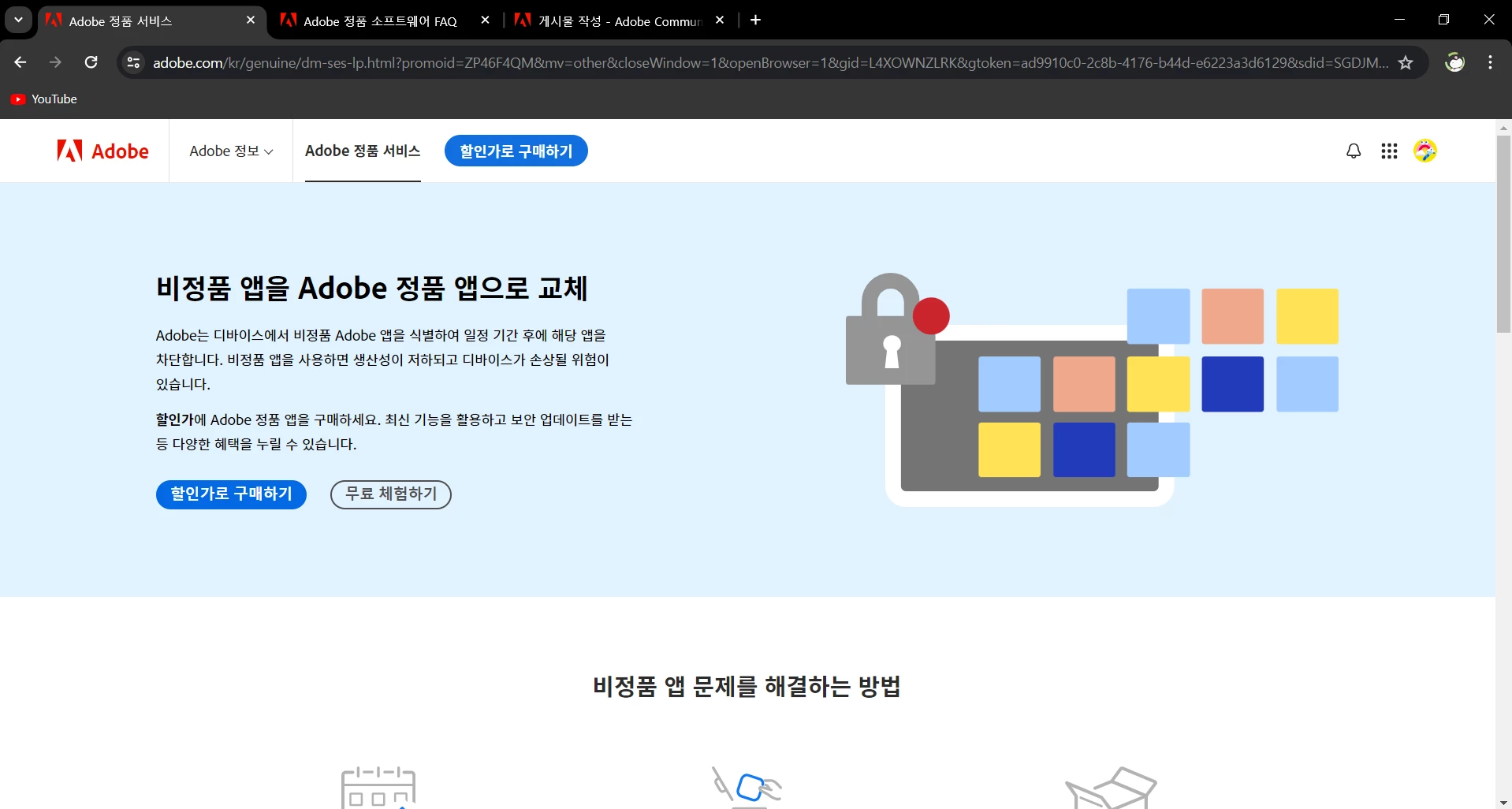Open the user profile avatar menu
This screenshot has height=809, width=1512.
click(x=1425, y=151)
